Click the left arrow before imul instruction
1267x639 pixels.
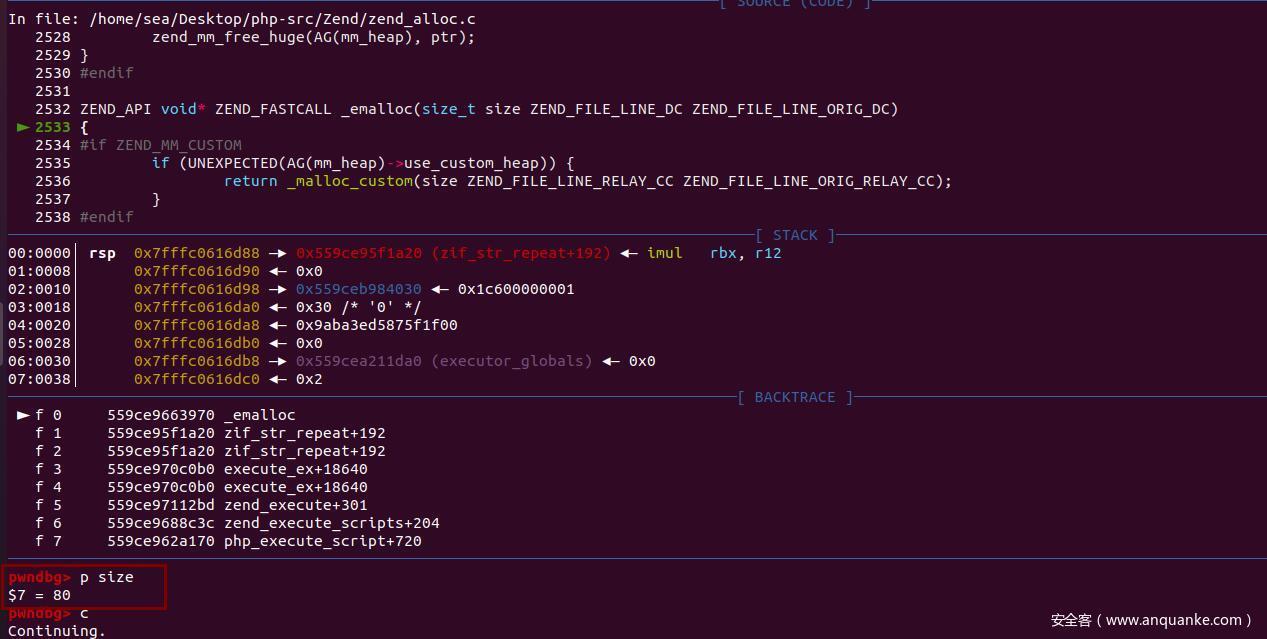point(629,253)
